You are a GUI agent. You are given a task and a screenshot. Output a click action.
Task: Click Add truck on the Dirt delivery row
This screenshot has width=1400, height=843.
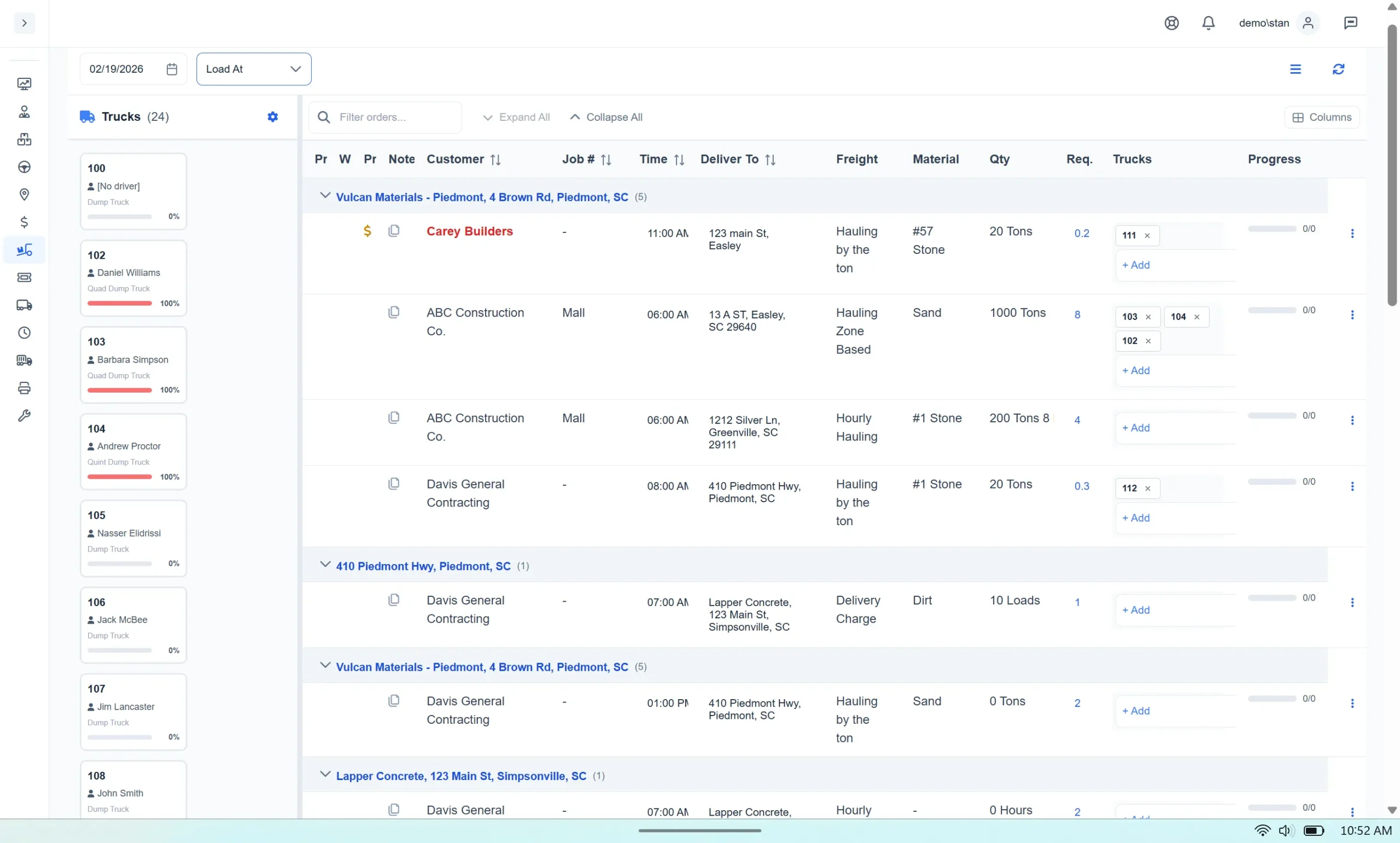click(x=1135, y=609)
